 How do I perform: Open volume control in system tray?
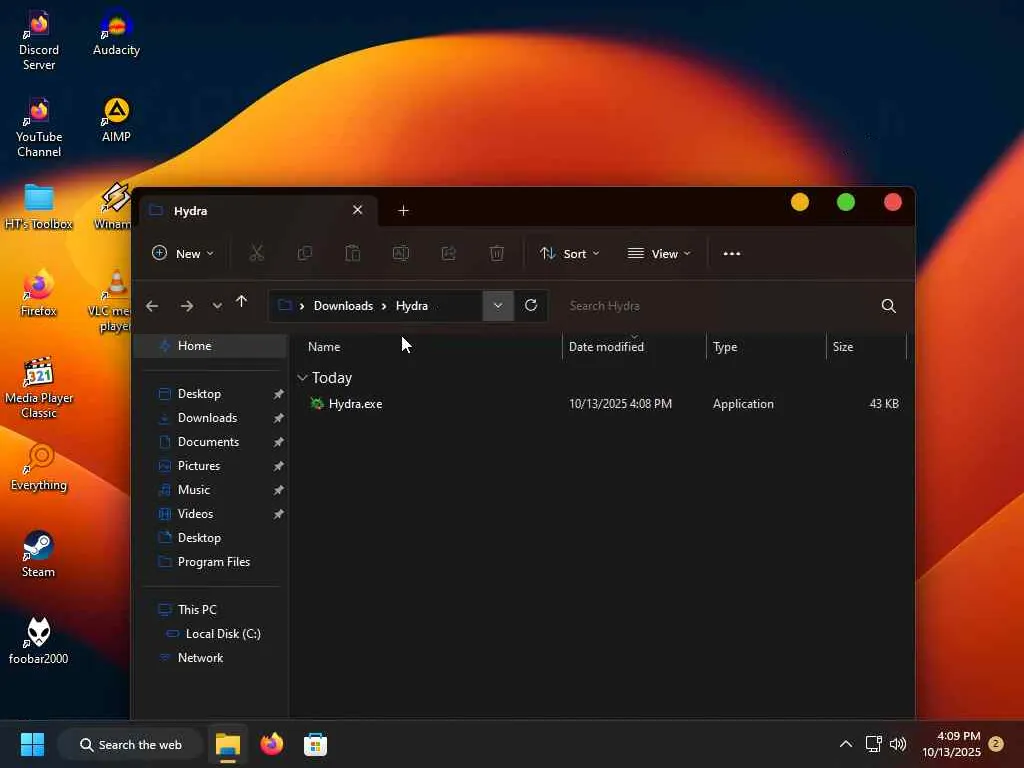898,744
